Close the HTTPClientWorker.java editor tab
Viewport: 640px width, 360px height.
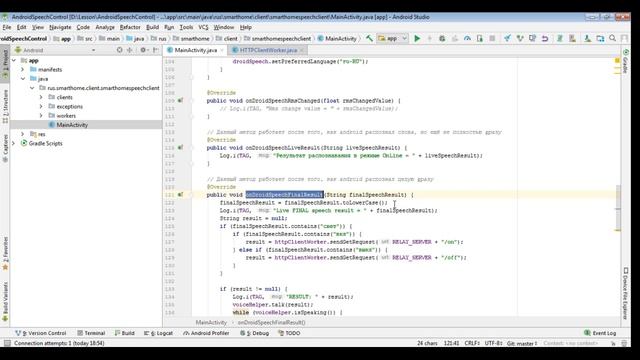click(302, 50)
